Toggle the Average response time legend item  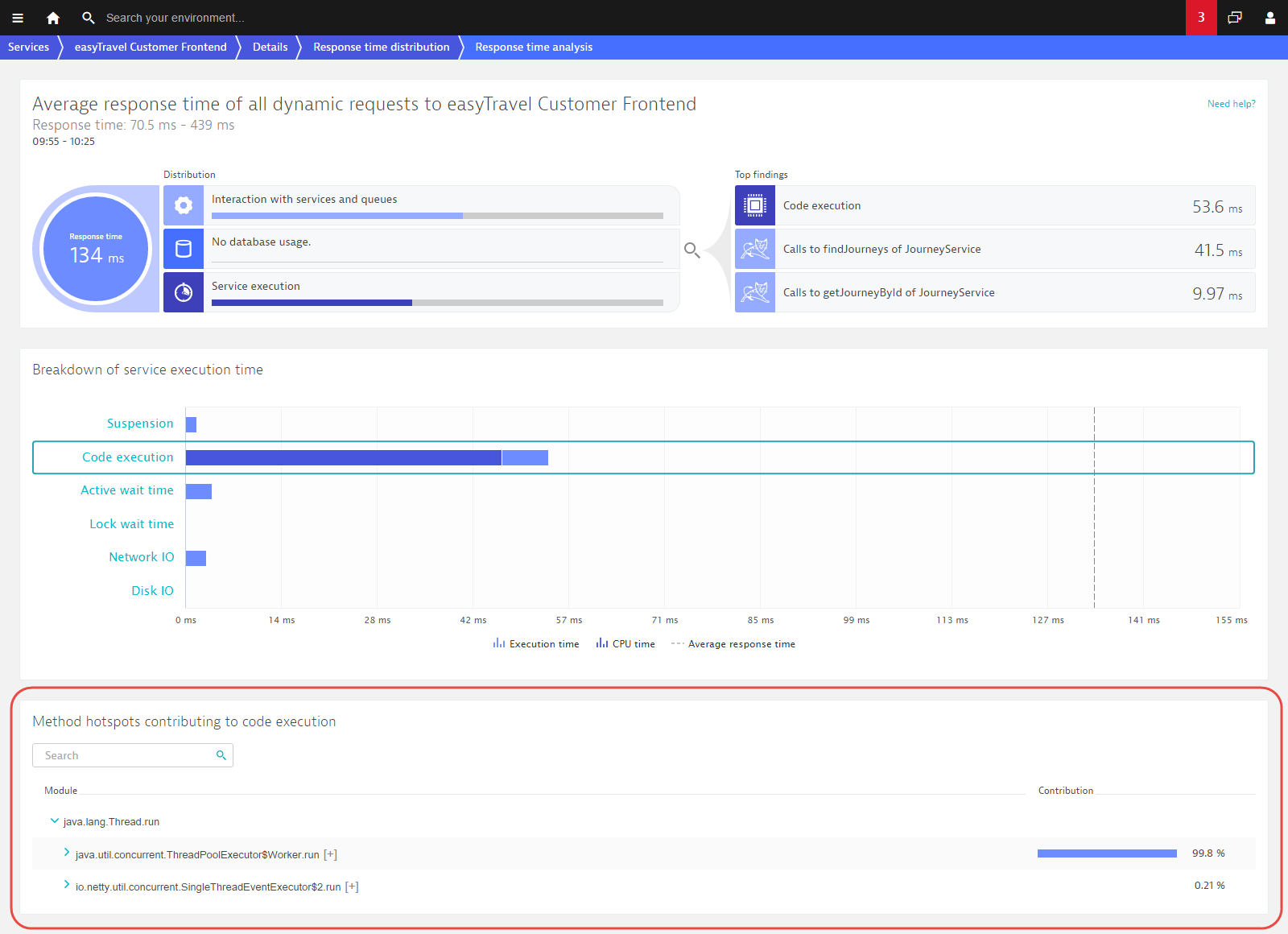[x=733, y=644]
